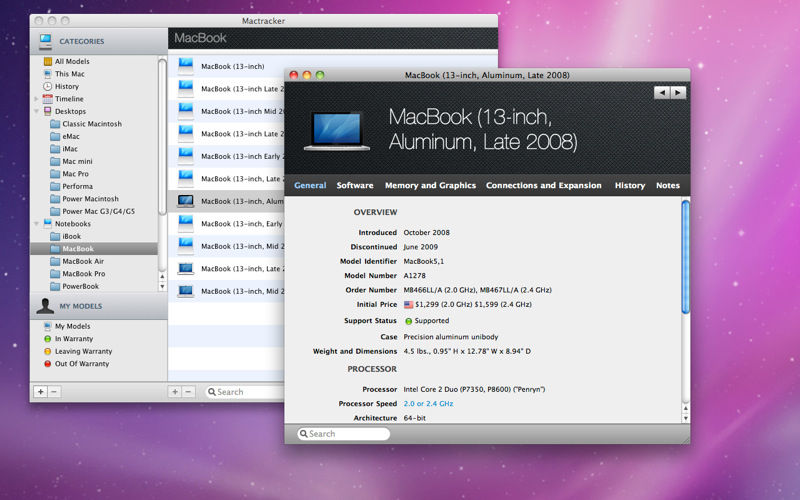The height and width of the screenshot is (500, 800).
Task: Select the MacBook folder in sidebar
Action: pyautogui.click(x=94, y=248)
